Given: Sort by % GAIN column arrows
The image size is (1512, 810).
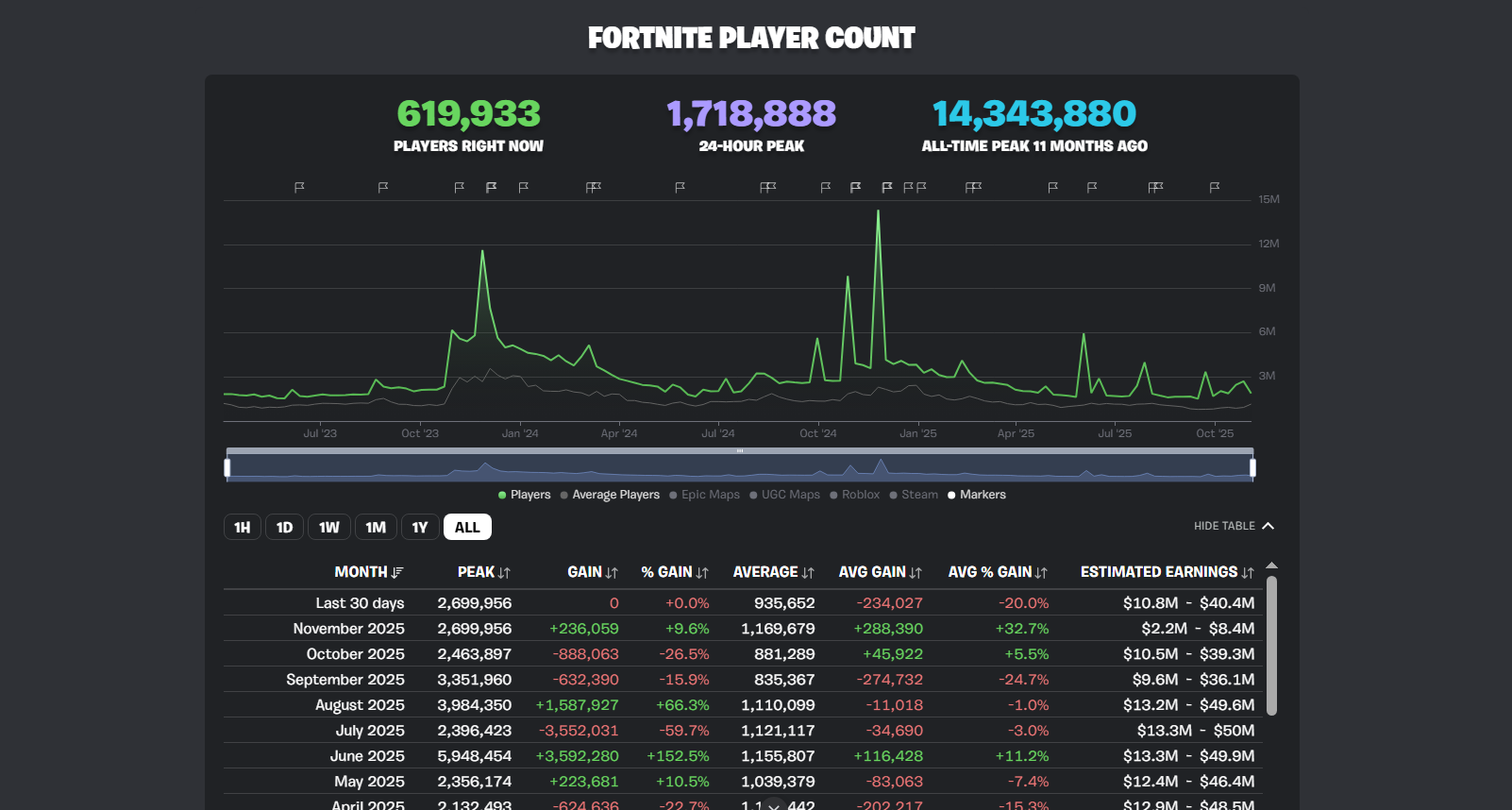Looking at the screenshot, I should 702,573.
